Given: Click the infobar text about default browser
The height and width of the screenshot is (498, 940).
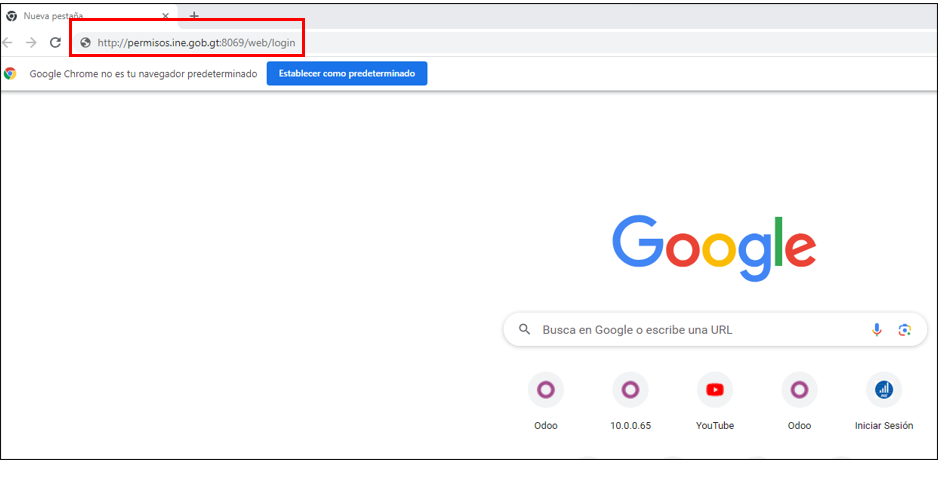Looking at the screenshot, I should pyautogui.click(x=143, y=74).
